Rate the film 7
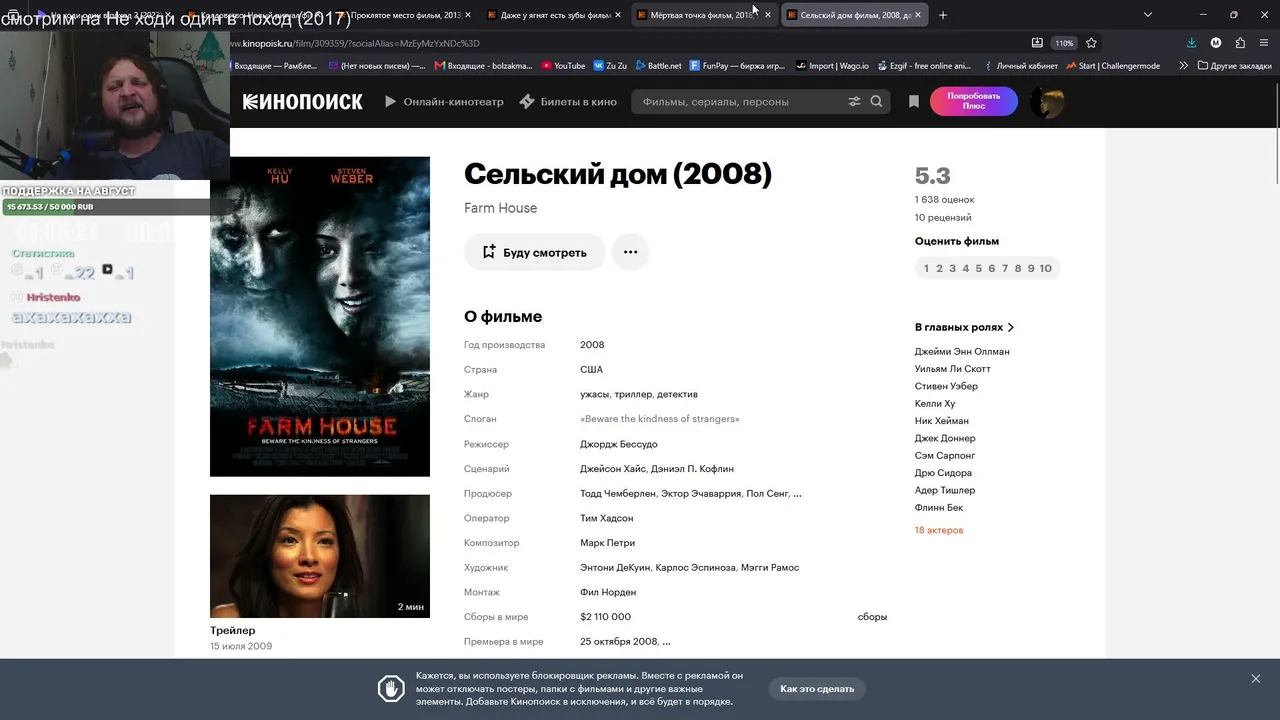Image resolution: width=1280 pixels, height=720 pixels. click(1005, 268)
